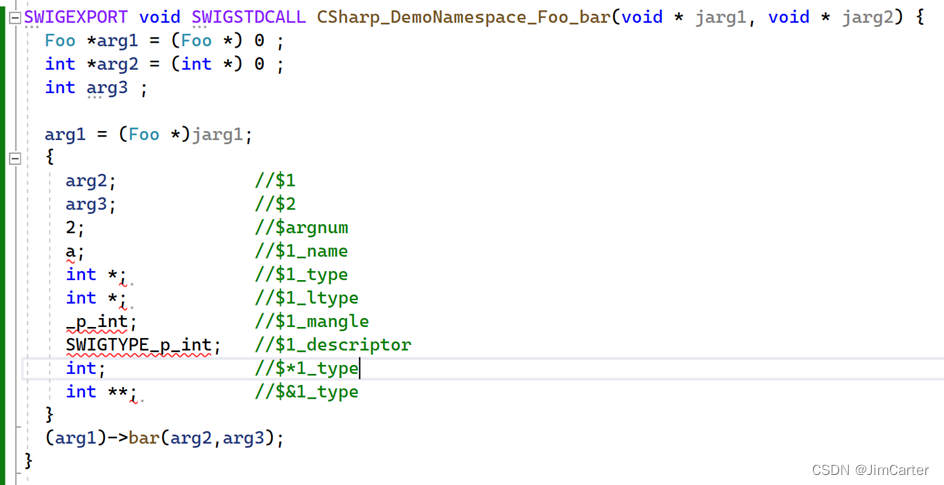This screenshot has width=944, height=485.
Task: Click the //$*1_type comment
Action: point(306,368)
